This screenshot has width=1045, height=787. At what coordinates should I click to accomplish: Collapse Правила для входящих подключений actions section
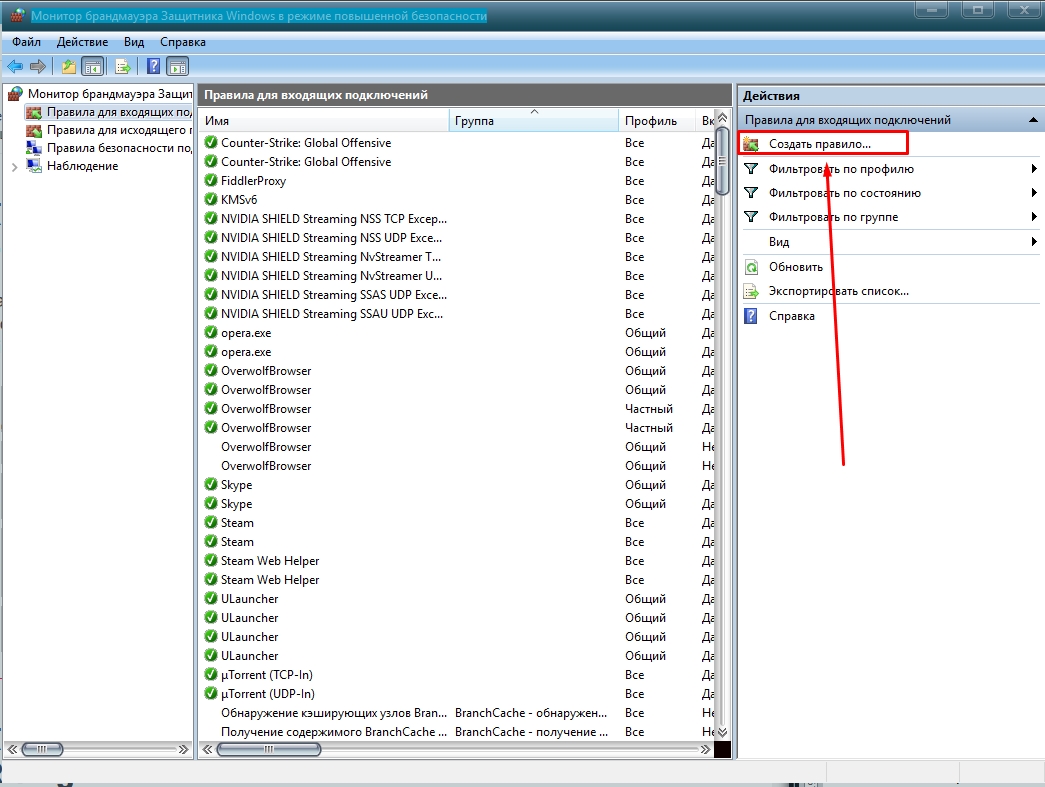pos(1033,120)
